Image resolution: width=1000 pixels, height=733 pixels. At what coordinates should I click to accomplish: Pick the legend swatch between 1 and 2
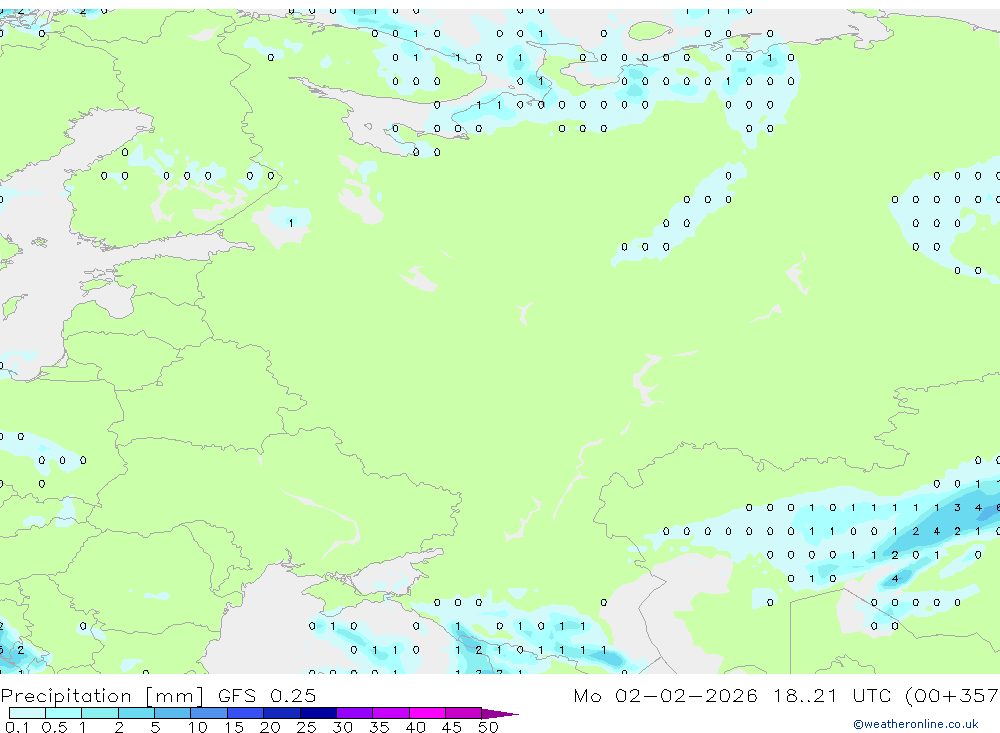tap(100, 713)
